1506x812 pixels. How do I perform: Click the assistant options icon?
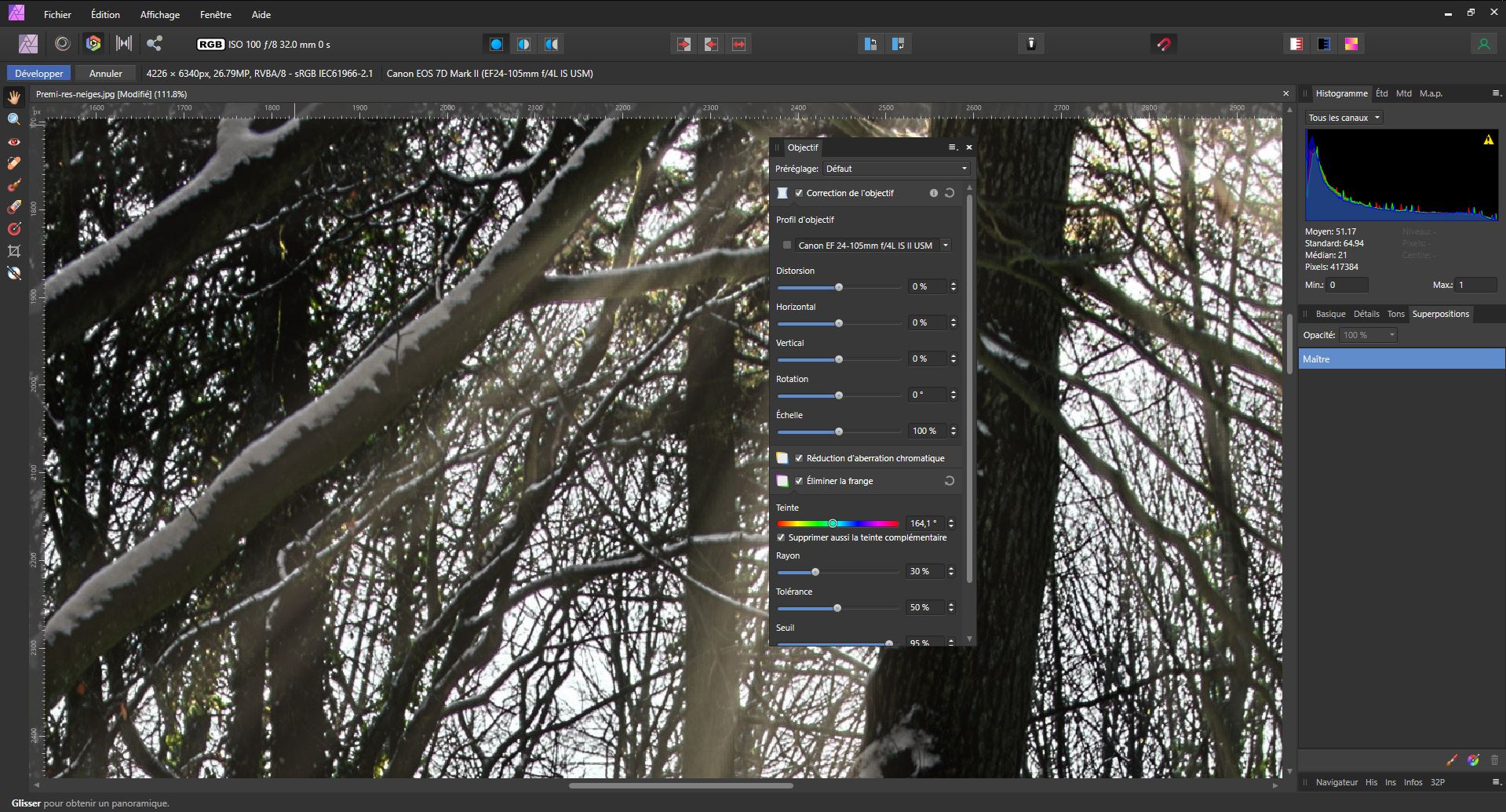pyautogui.click(x=1031, y=44)
